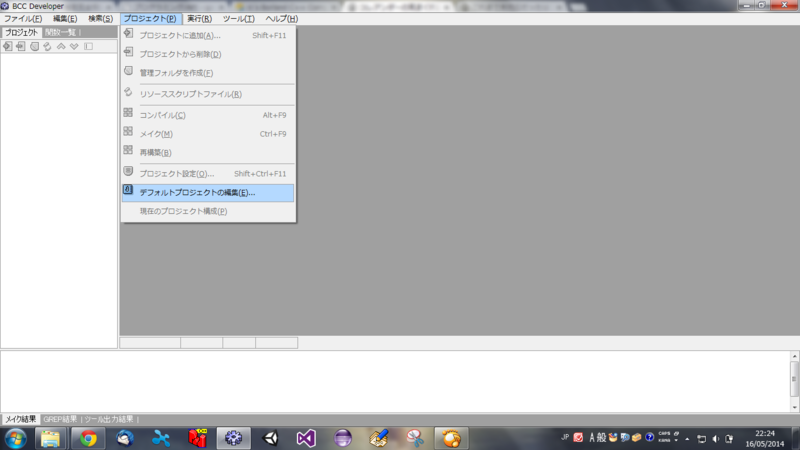The image size is (800, 450).
Task: Open the 実行(R) menu
Action: pos(199,19)
